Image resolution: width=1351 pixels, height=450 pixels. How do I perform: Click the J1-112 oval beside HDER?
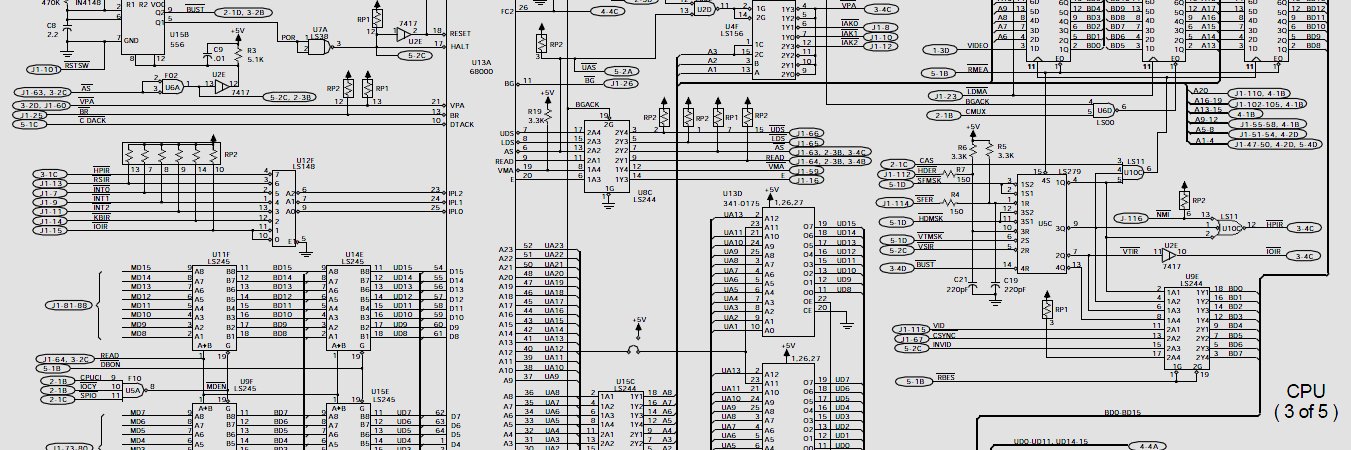point(896,175)
